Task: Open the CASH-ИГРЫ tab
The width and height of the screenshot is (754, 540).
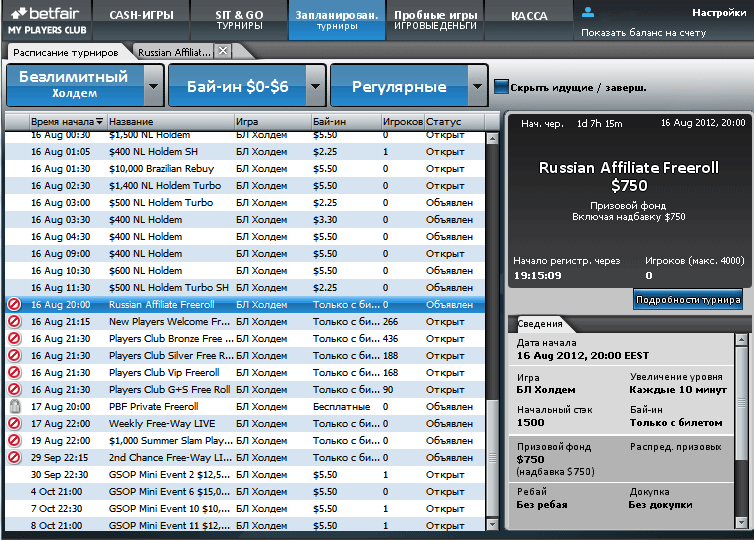Action: pyautogui.click(x=141, y=20)
